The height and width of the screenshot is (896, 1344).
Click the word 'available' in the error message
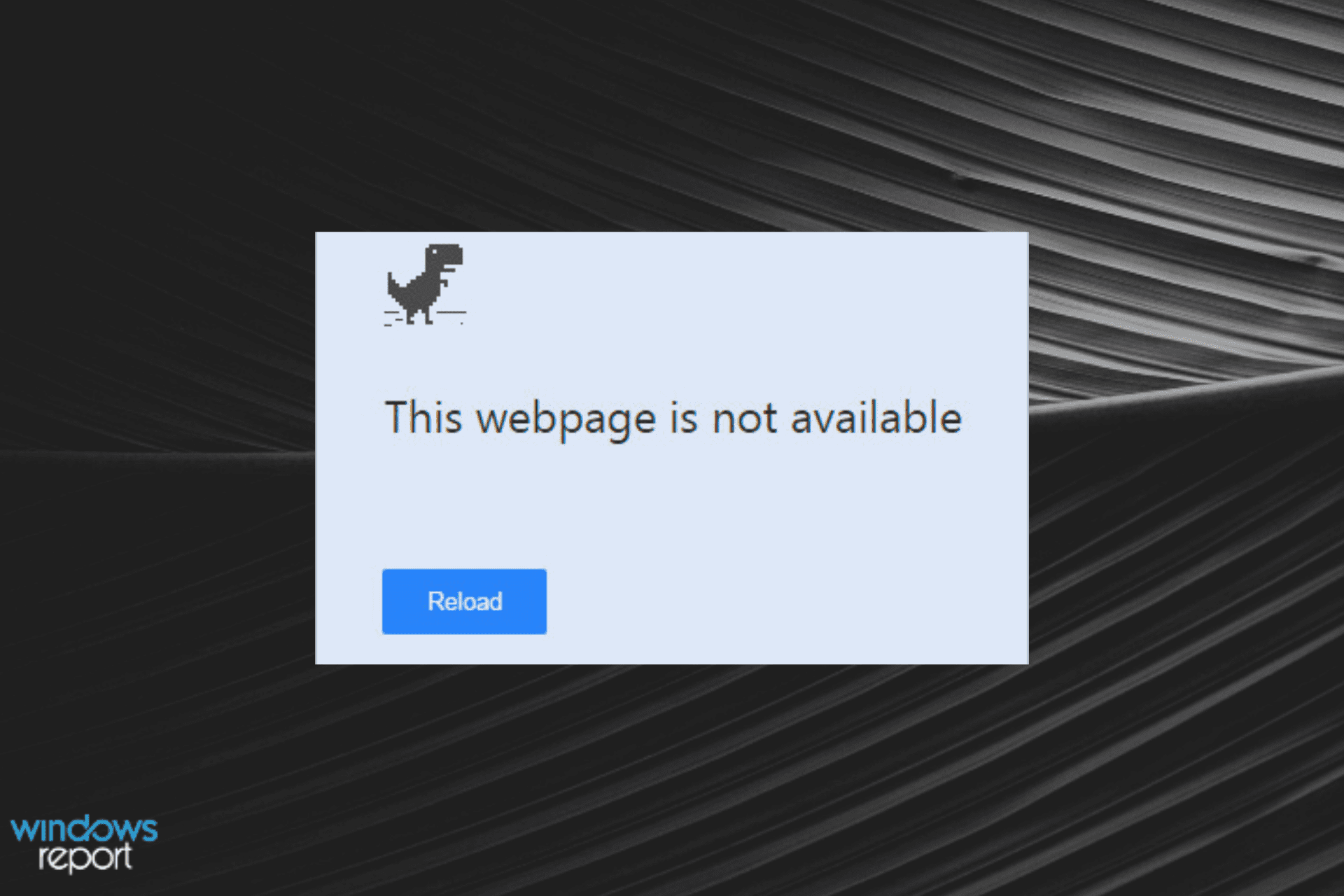[x=876, y=418]
